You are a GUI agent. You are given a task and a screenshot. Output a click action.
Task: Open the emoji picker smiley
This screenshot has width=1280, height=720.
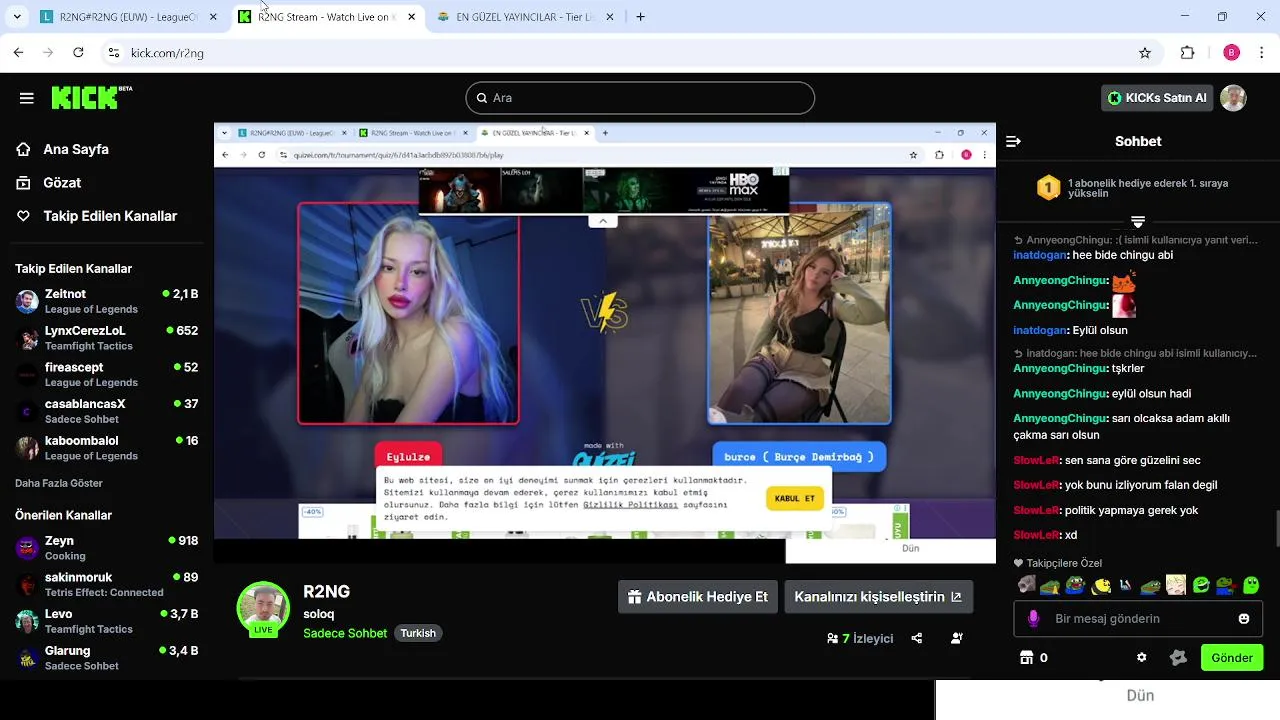pos(1244,619)
